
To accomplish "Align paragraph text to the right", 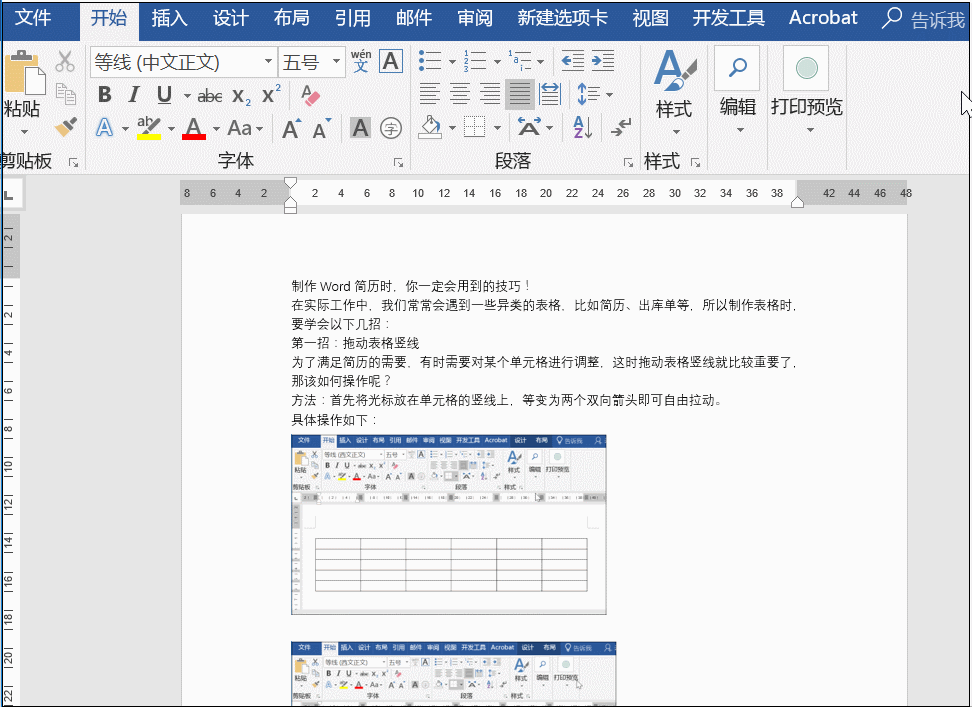I will [490, 94].
